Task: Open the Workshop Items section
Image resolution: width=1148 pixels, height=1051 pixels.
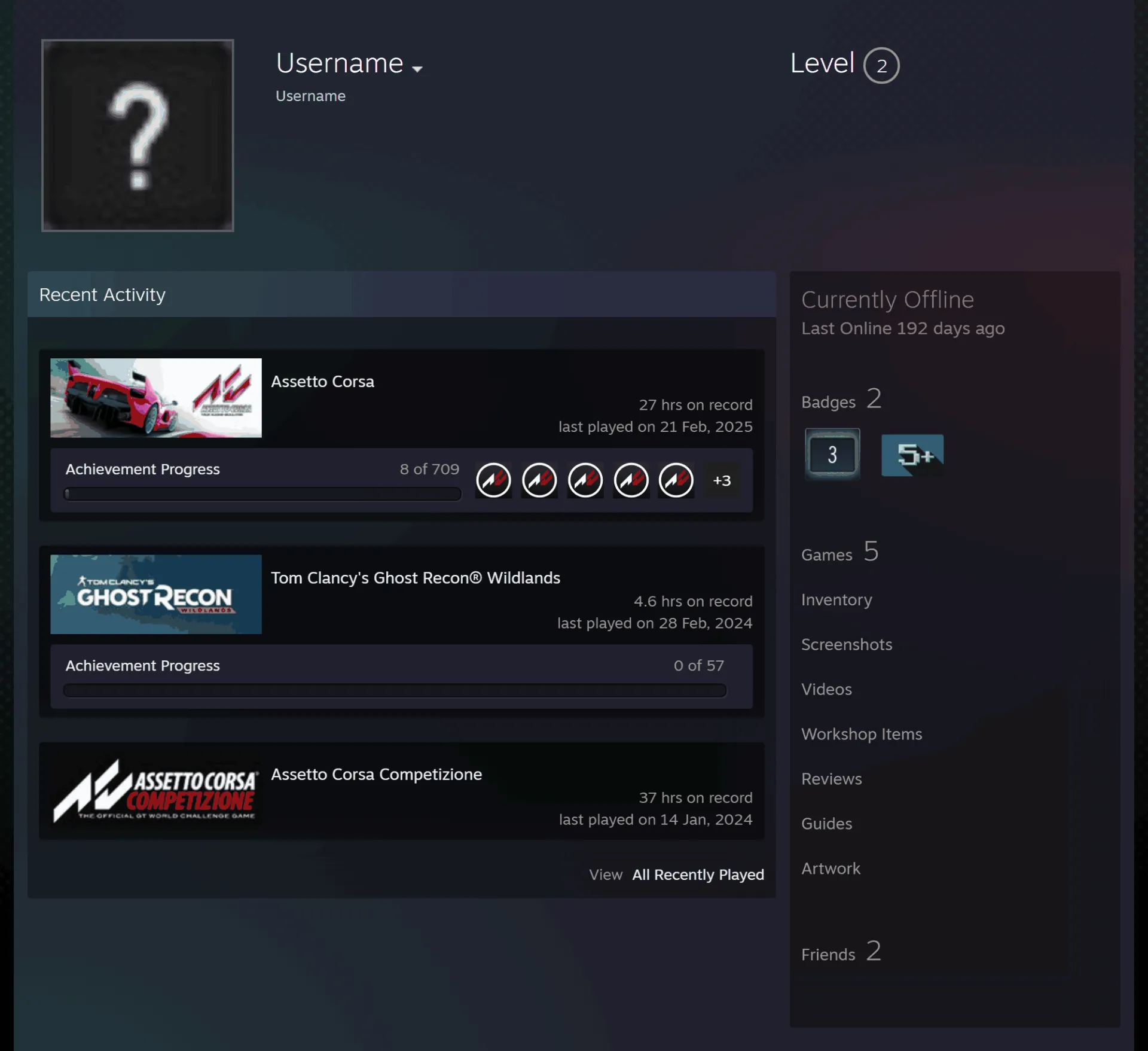Action: pyautogui.click(x=862, y=734)
